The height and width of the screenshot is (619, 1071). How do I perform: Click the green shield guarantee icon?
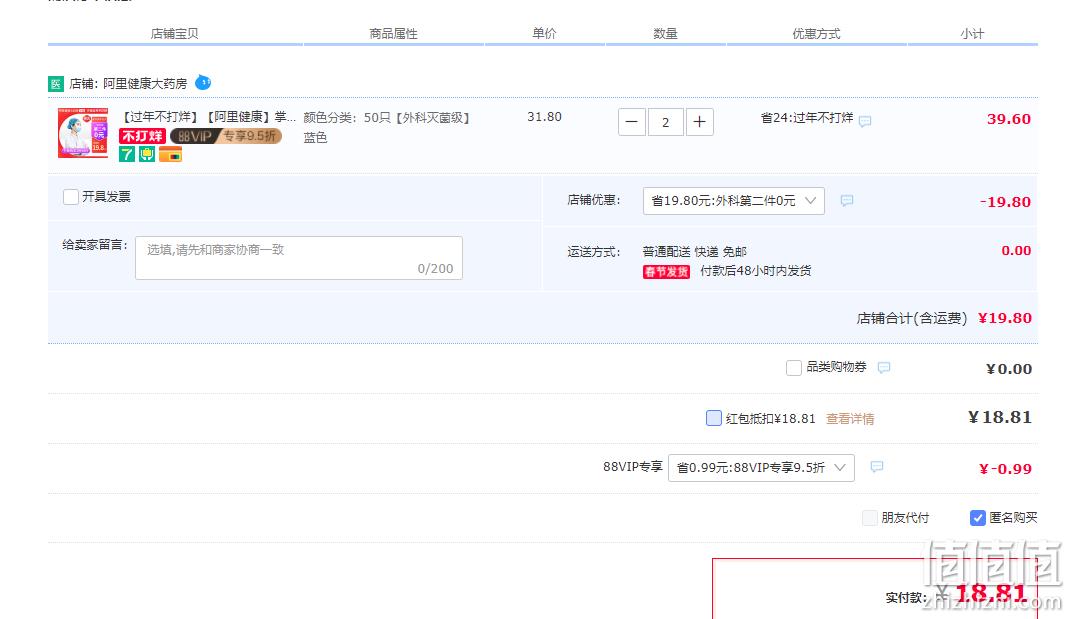pos(147,154)
